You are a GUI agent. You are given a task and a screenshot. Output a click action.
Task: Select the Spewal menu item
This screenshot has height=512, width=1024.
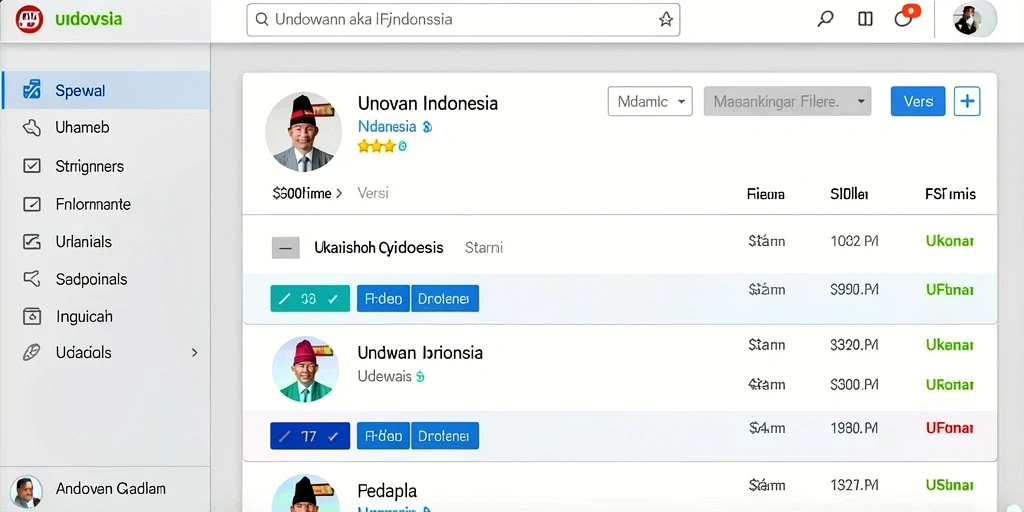click(x=105, y=90)
